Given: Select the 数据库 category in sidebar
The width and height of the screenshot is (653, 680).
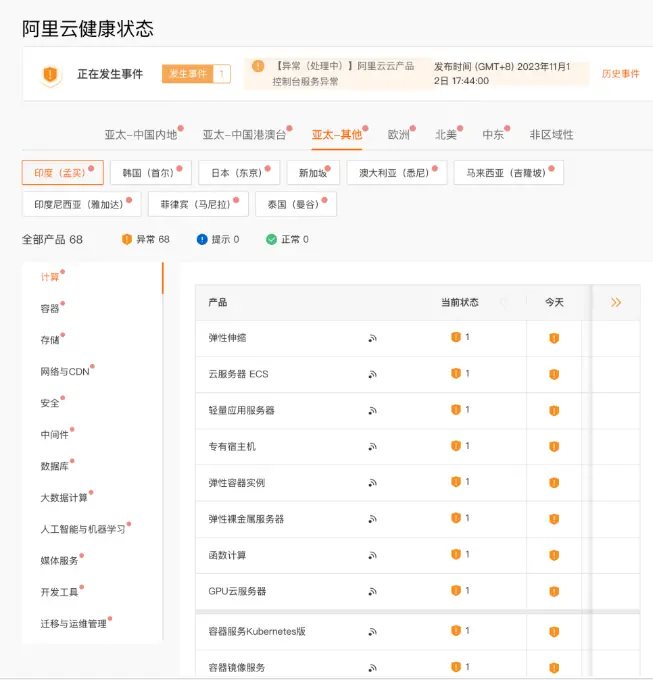Looking at the screenshot, I should tap(55, 466).
